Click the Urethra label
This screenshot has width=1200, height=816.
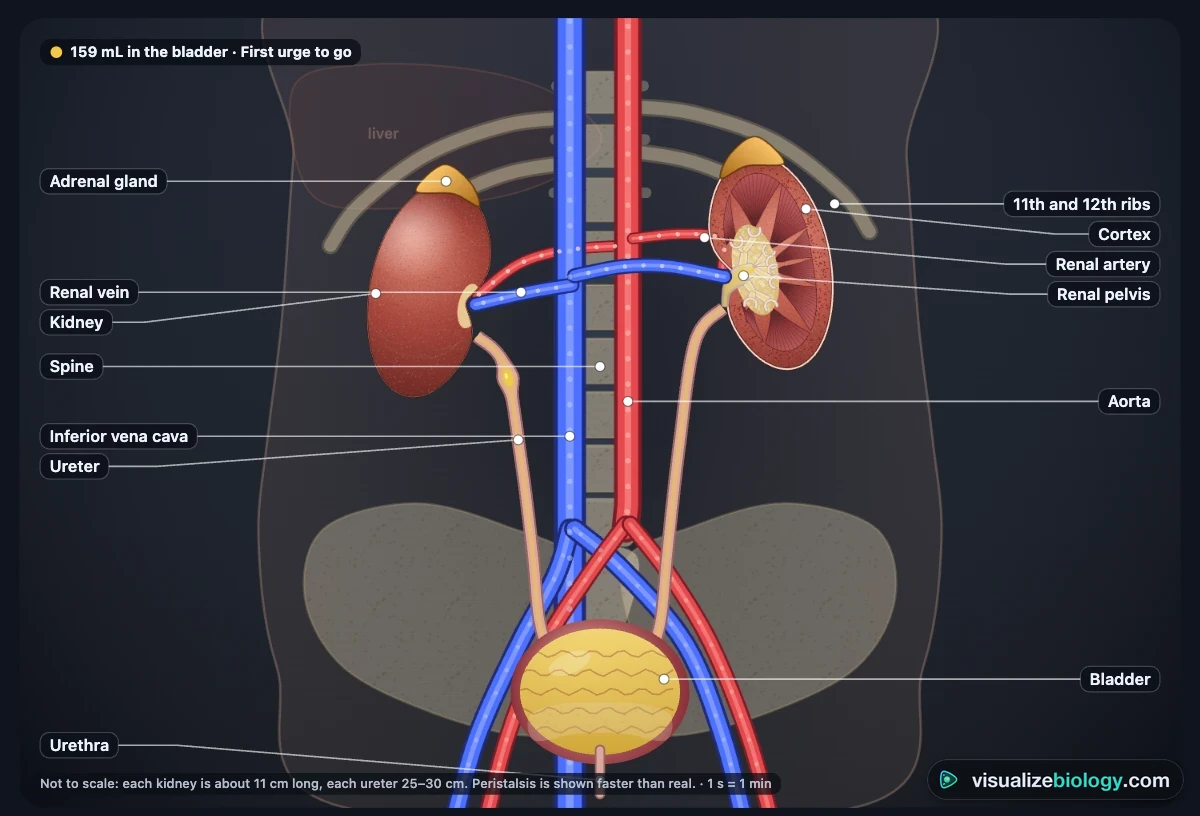click(x=79, y=745)
